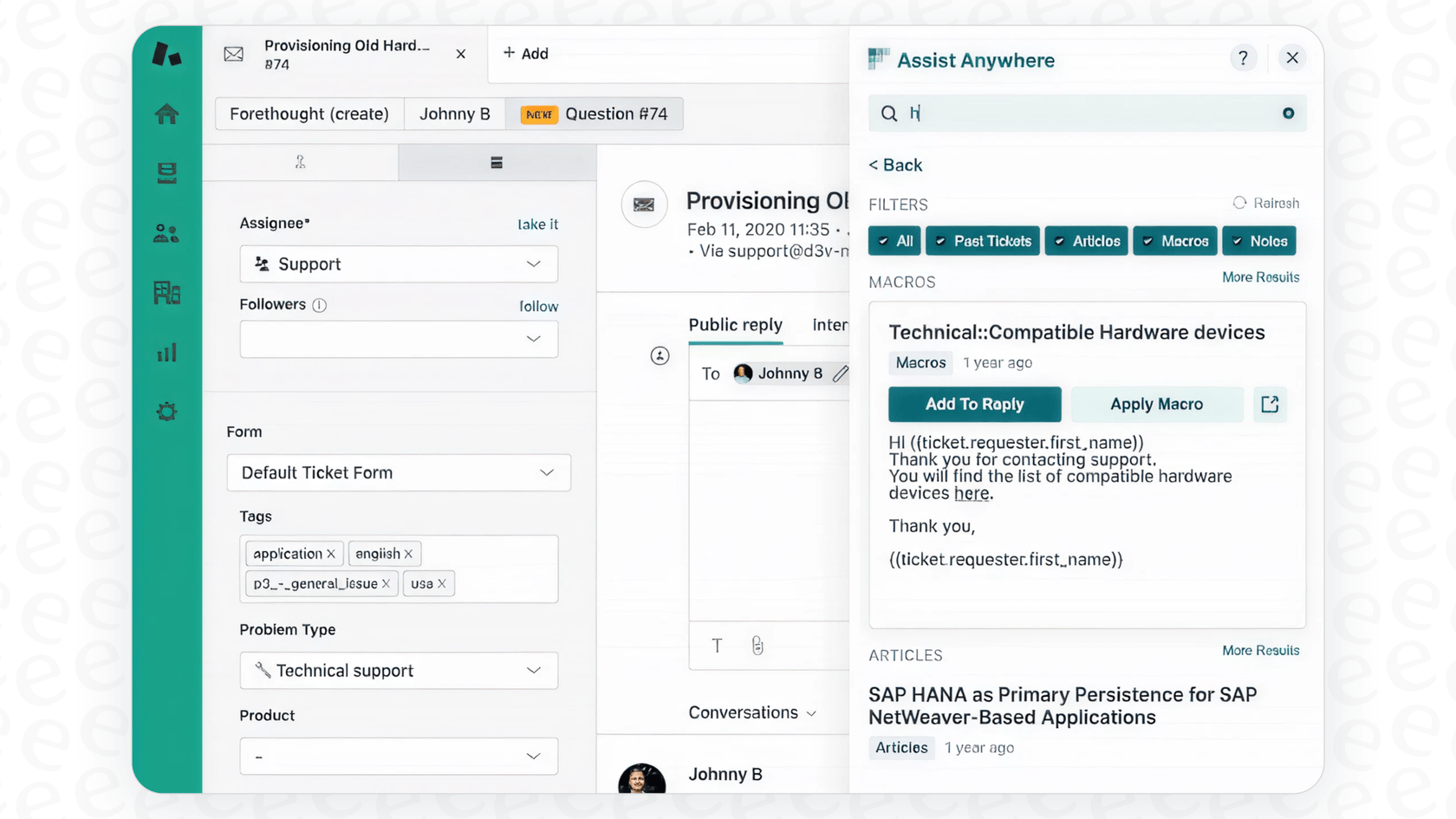Viewport: 1456px width, 819px height.
Task: Toggle the Past Tickets filter
Action: click(x=983, y=241)
